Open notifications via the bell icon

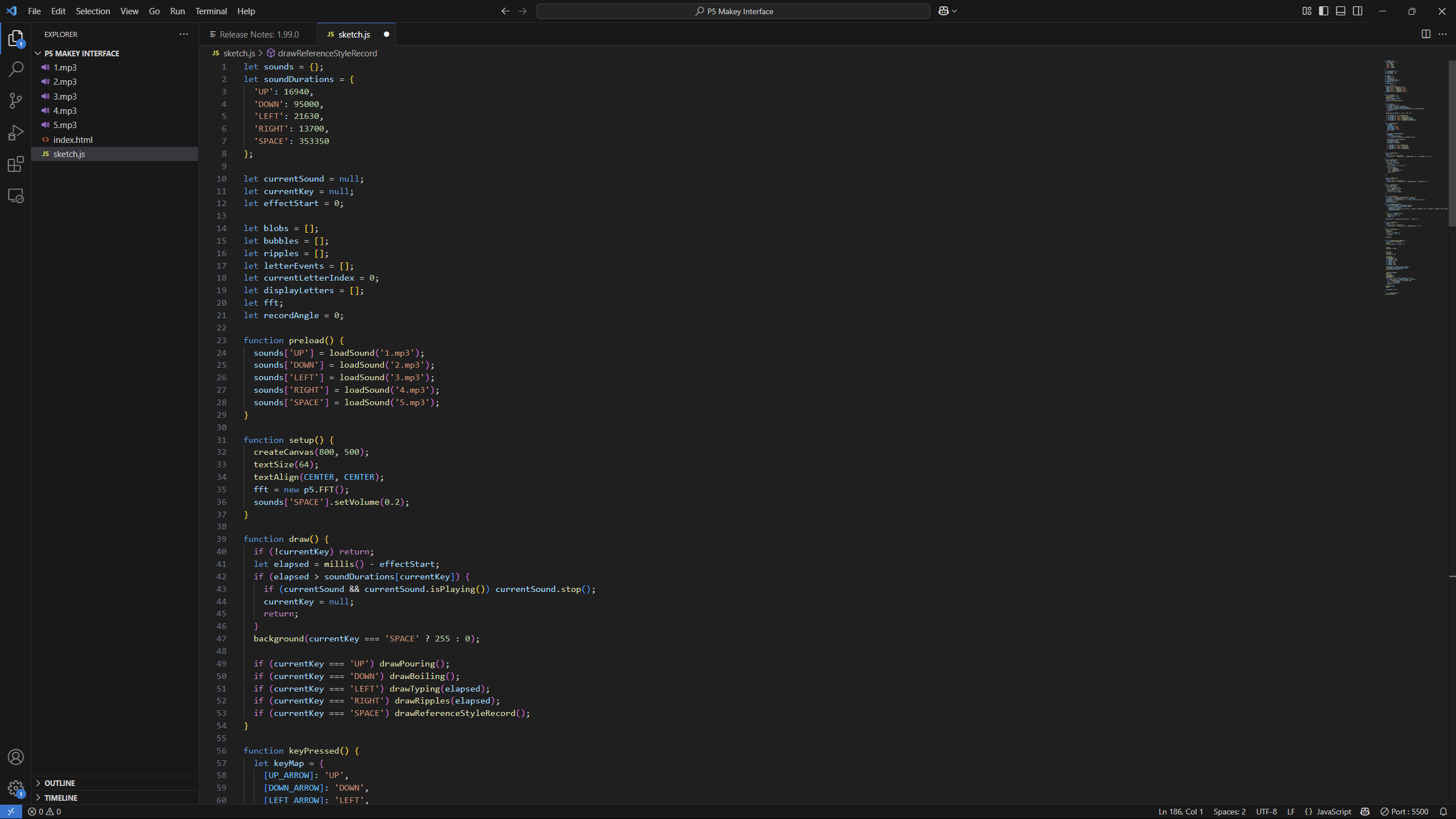(x=1443, y=811)
